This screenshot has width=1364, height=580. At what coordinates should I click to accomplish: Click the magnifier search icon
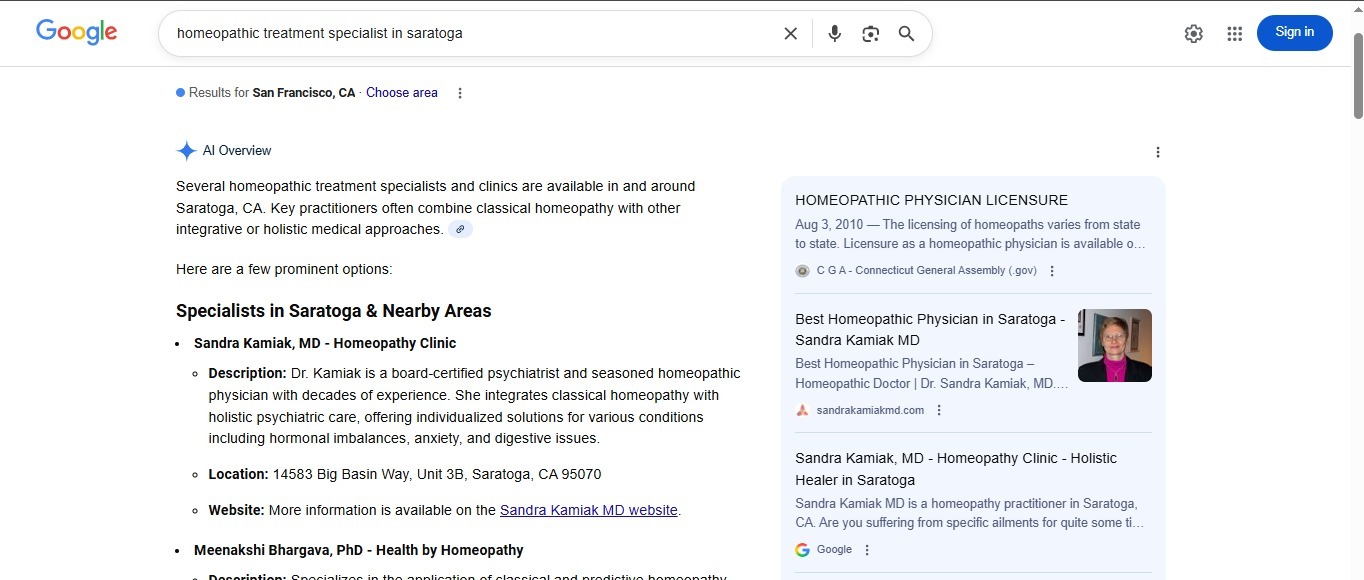pos(906,34)
